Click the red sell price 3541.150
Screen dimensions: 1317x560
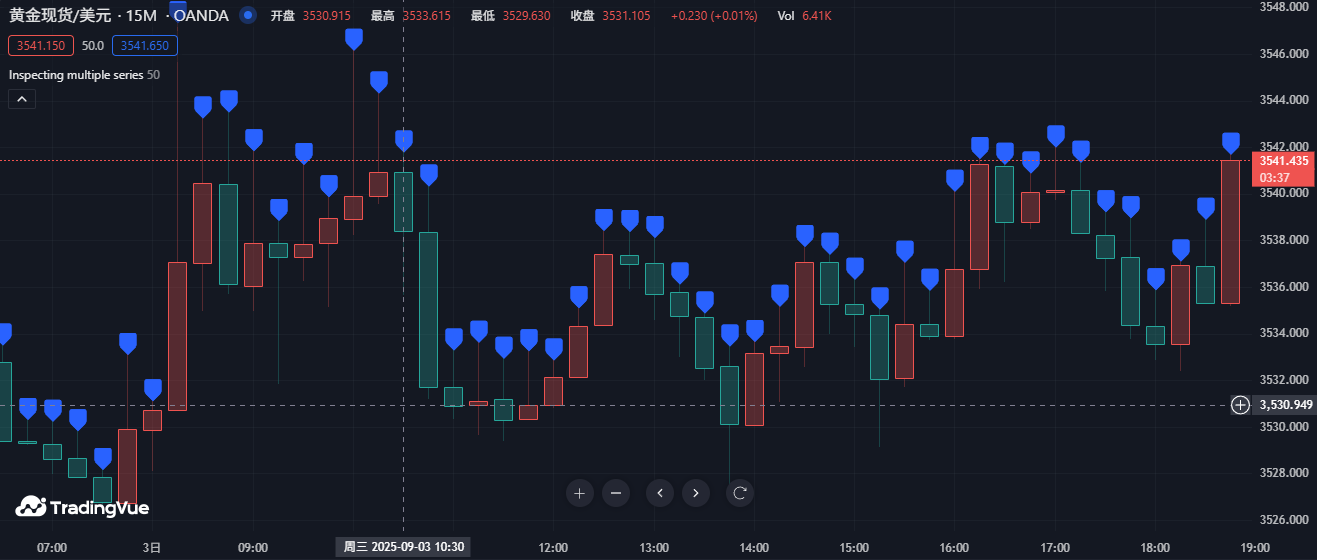pos(41,45)
